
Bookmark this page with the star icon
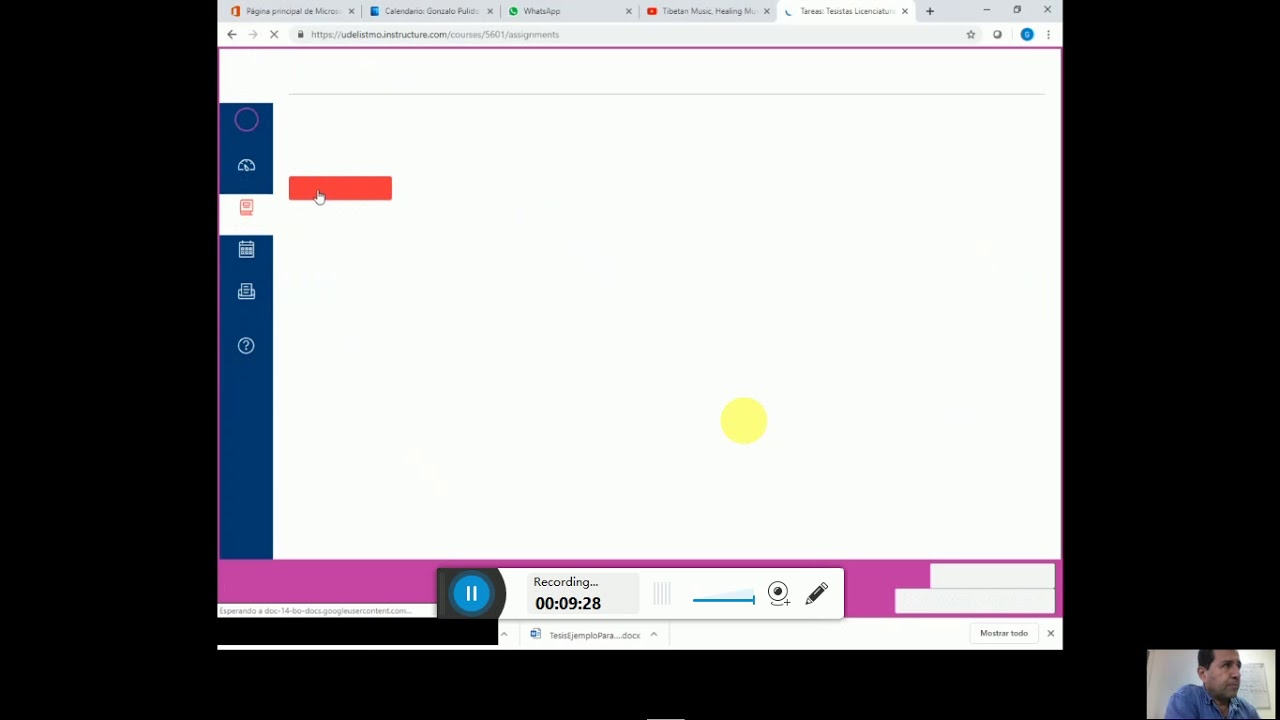970,34
